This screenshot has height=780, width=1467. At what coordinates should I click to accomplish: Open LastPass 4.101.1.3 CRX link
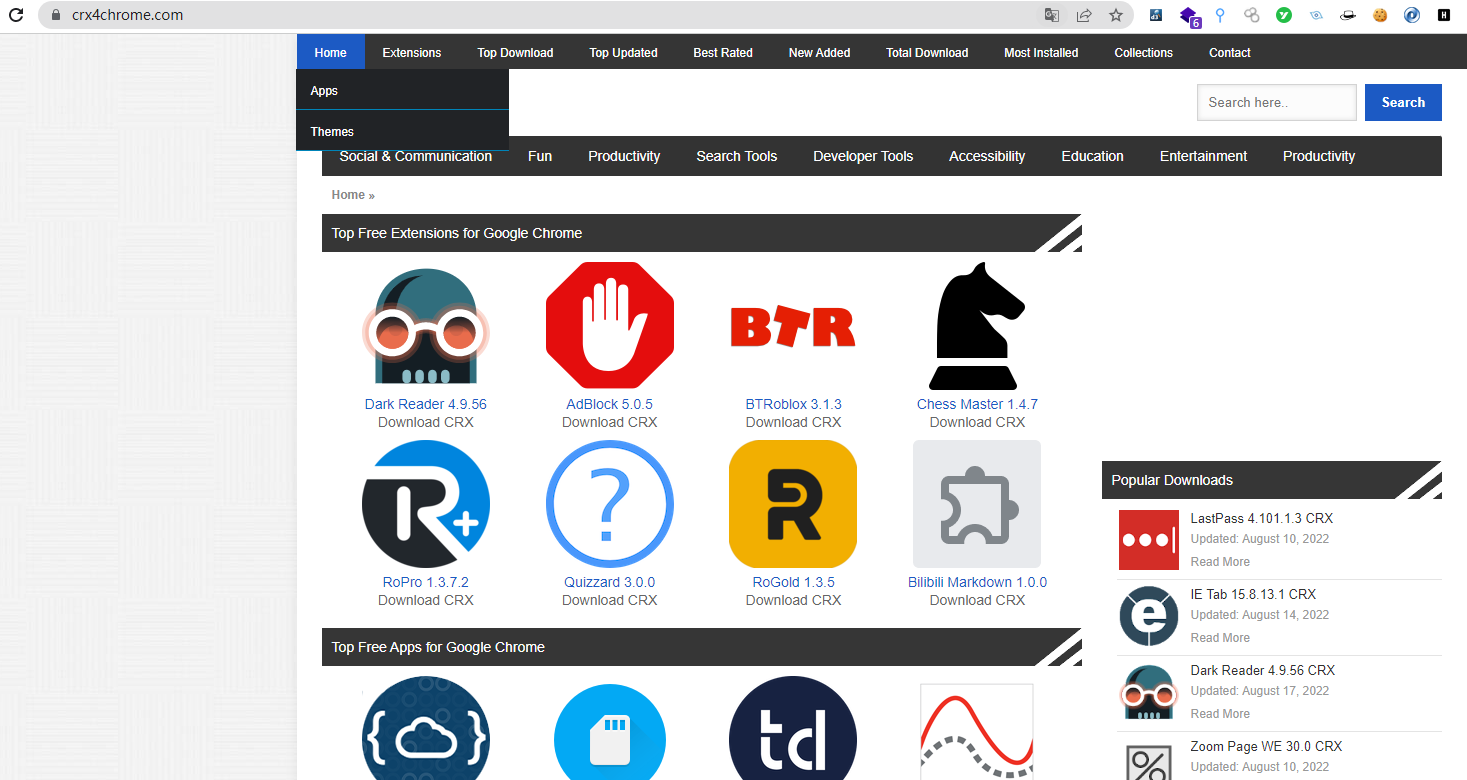pos(1262,518)
